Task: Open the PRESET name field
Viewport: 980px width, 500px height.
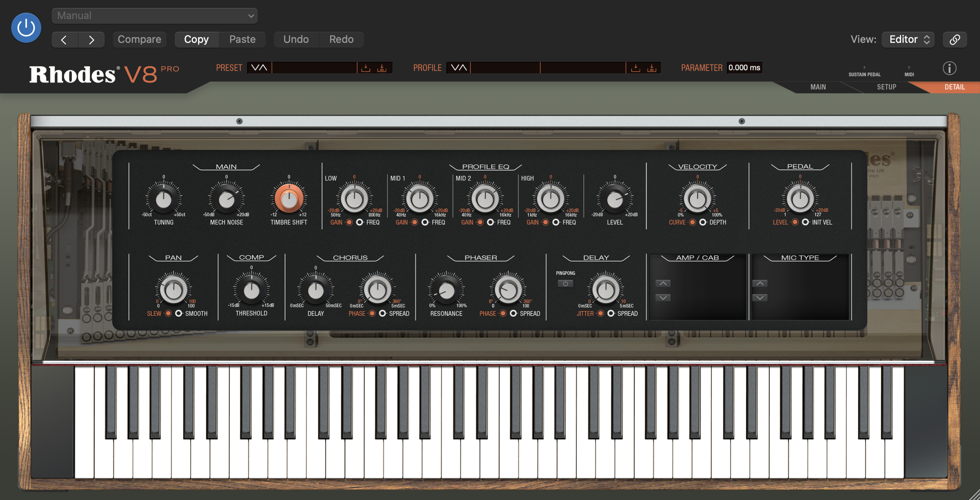Action: (x=314, y=68)
